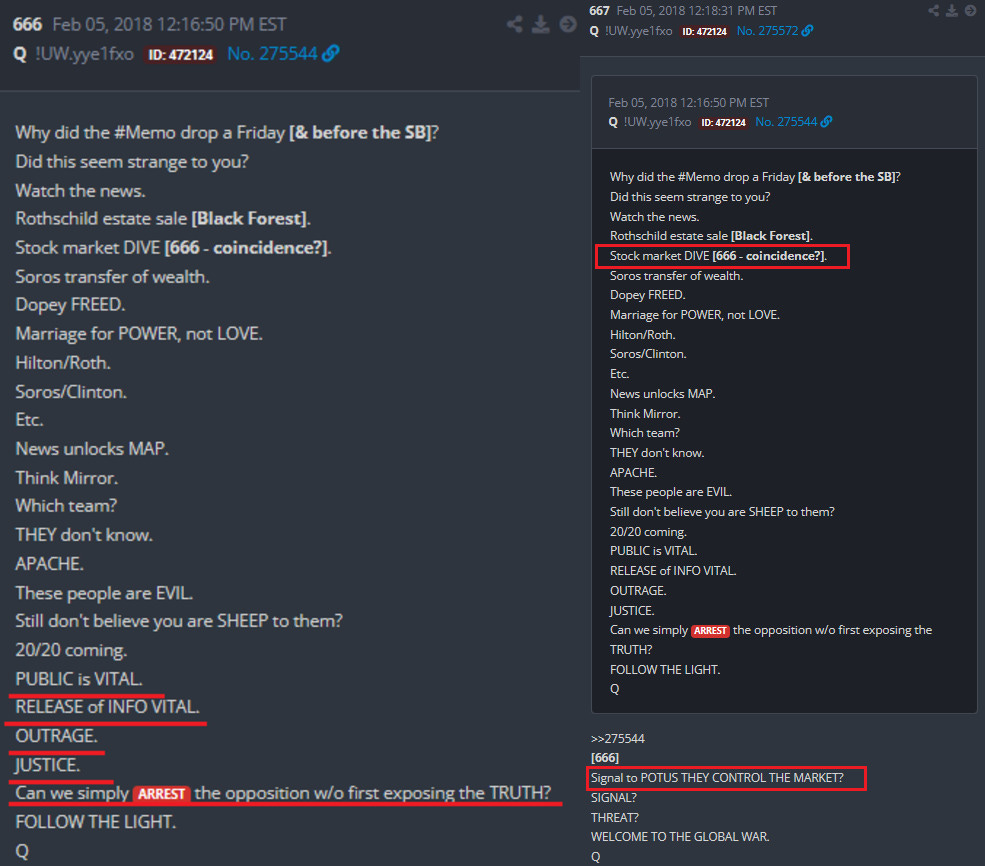Click ID: 472124 badge on post 666
Viewport: 985px width, 866px height.
click(180, 55)
